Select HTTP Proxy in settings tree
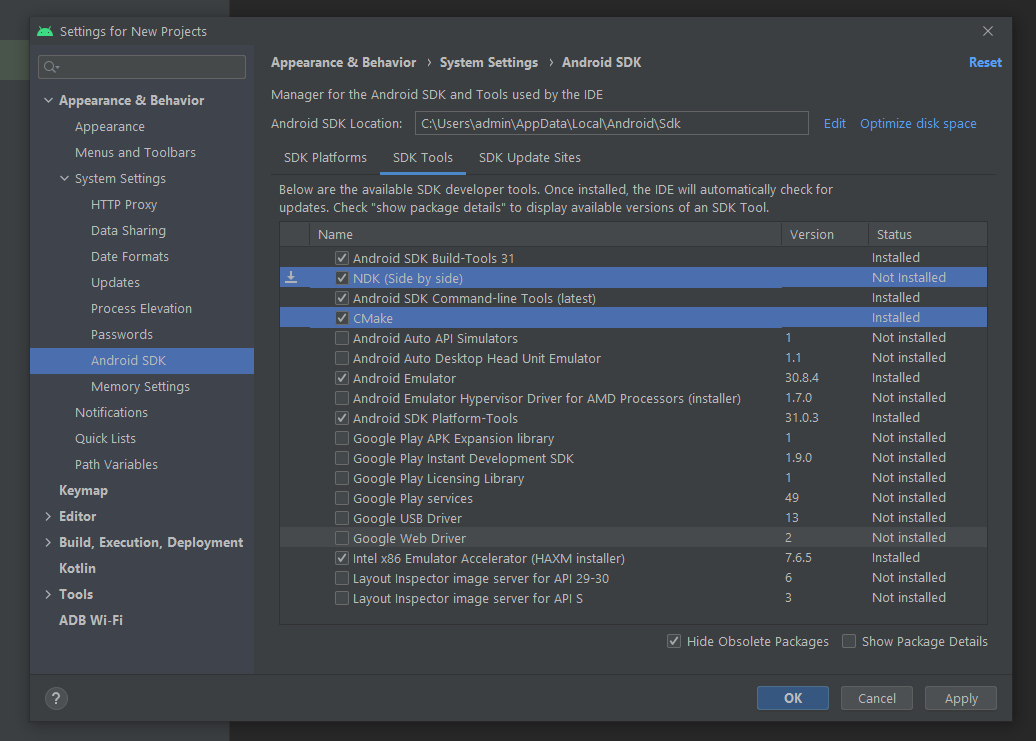 124,205
